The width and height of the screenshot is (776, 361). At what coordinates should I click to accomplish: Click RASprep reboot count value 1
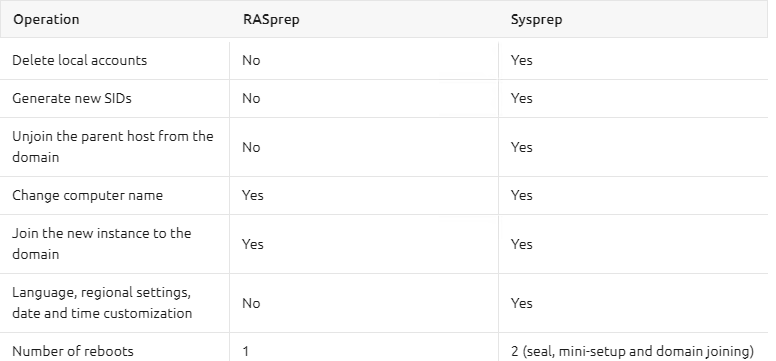point(246,352)
